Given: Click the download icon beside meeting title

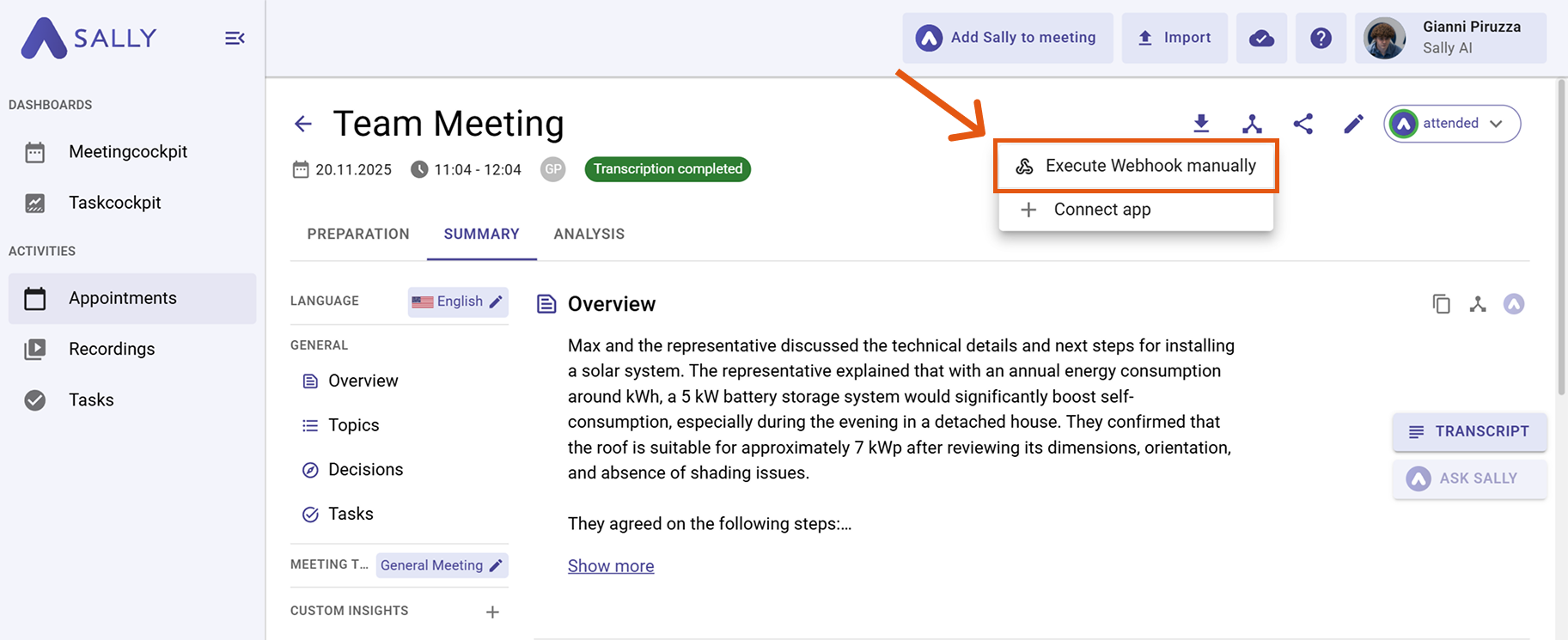Looking at the screenshot, I should (x=1201, y=124).
